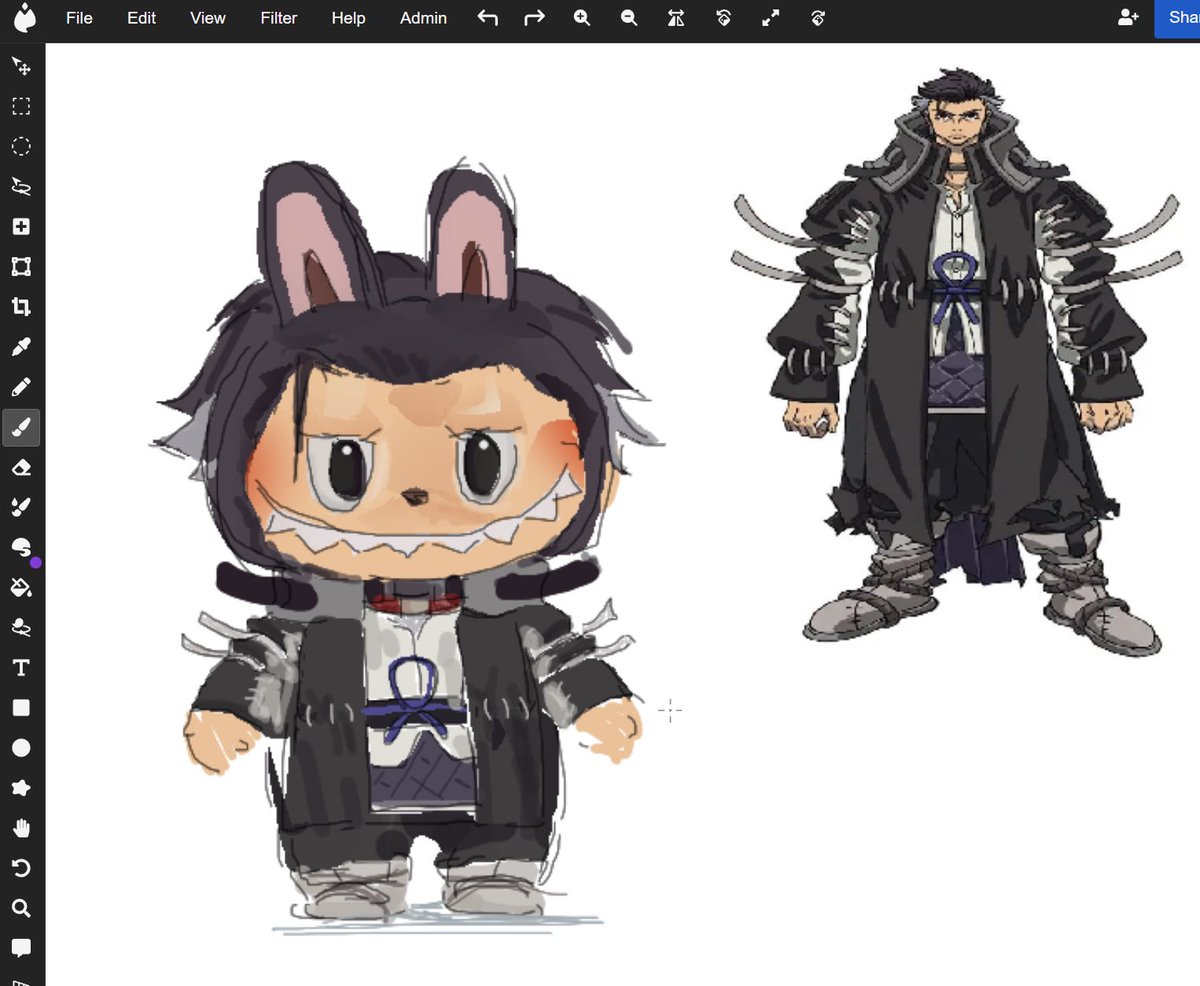This screenshot has width=1200, height=986.
Task: Click the Undo arrow in the top bar
Action: (x=487, y=18)
